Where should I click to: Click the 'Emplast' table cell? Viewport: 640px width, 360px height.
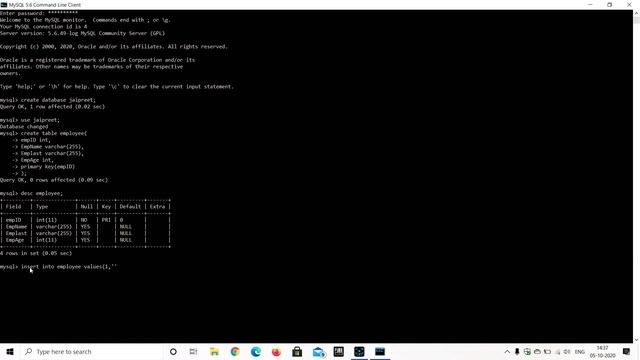16,233
